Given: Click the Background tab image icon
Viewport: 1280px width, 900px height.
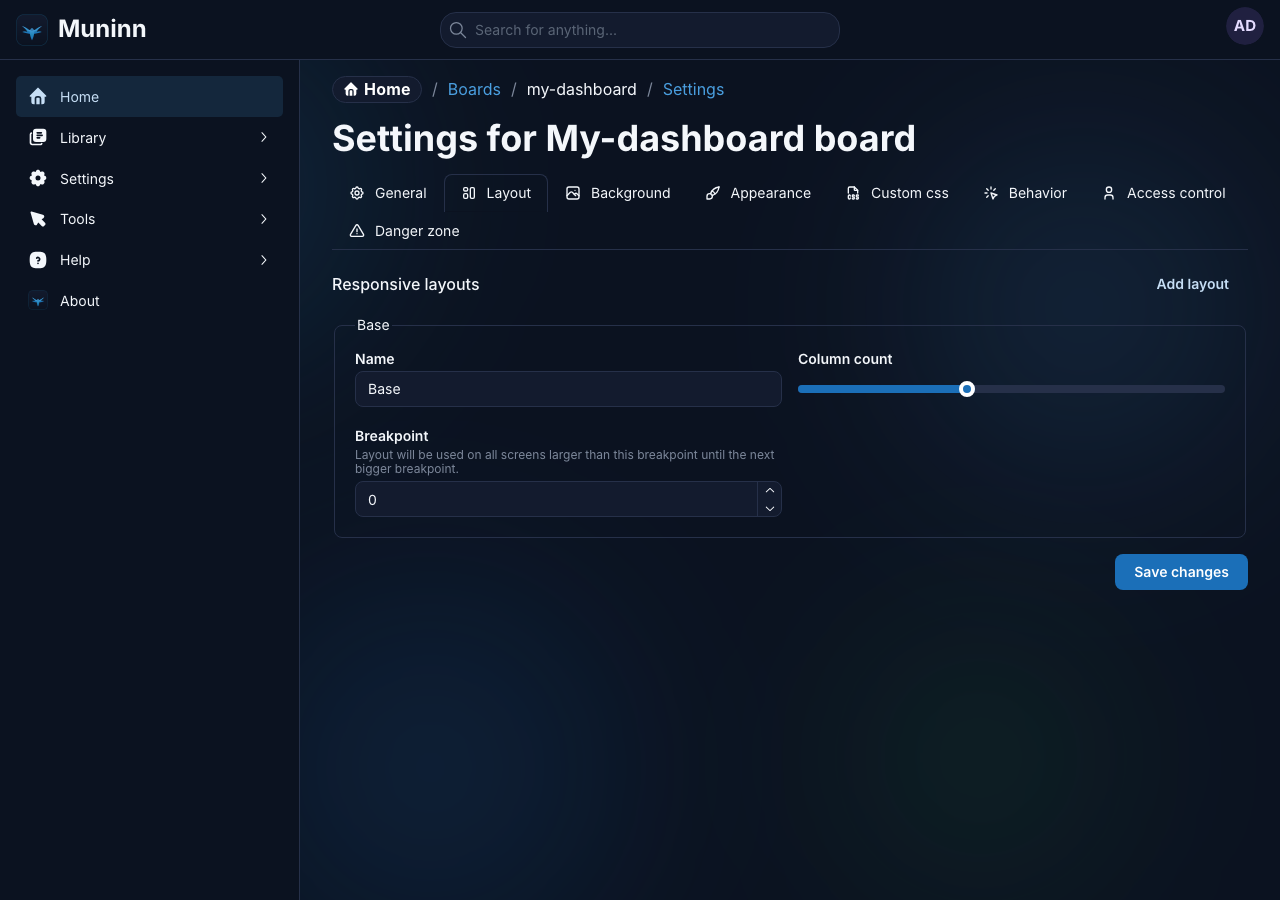Looking at the screenshot, I should pyautogui.click(x=573, y=193).
